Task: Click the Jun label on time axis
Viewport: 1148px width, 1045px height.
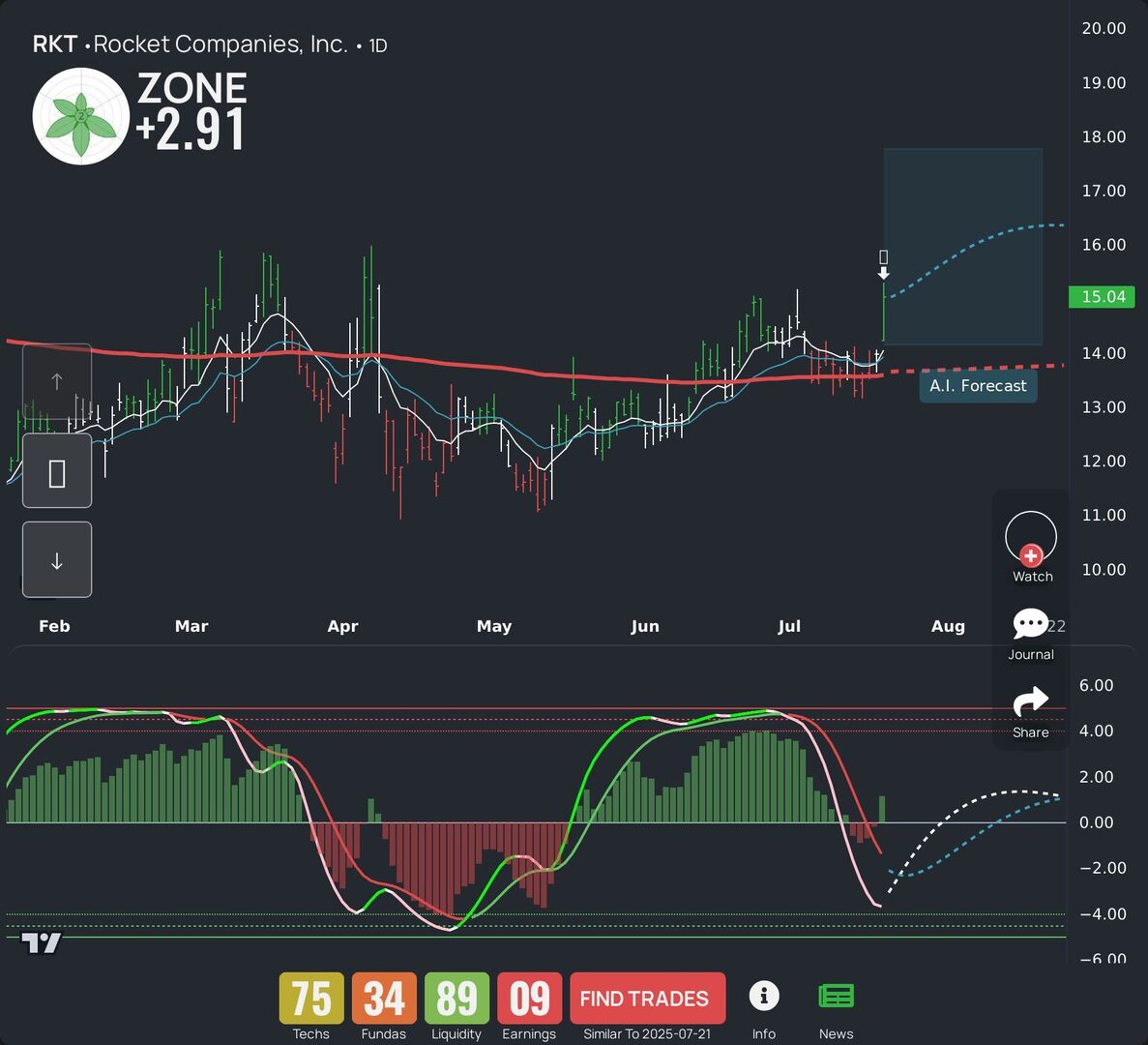Action: (x=645, y=626)
